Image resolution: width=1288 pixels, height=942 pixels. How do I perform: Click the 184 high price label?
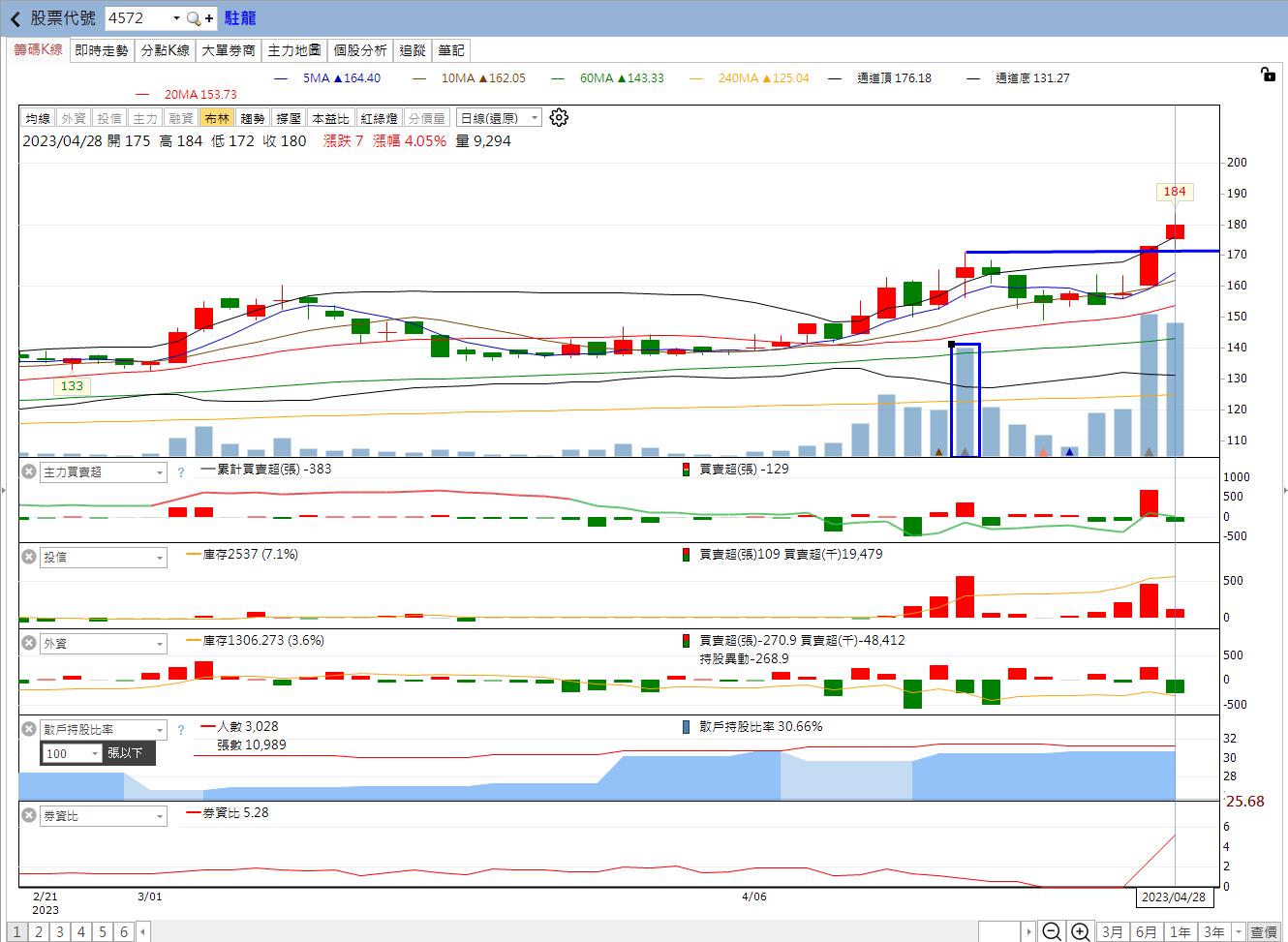click(1175, 192)
